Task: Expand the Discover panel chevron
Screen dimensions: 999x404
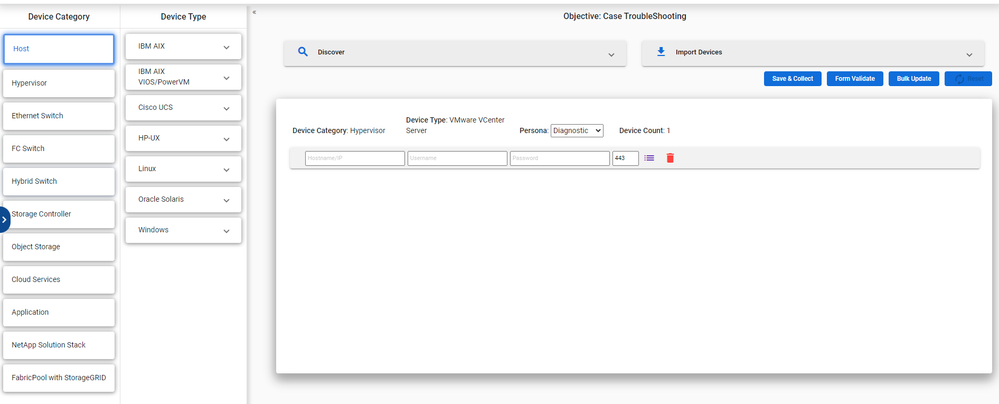Action: tap(610, 54)
